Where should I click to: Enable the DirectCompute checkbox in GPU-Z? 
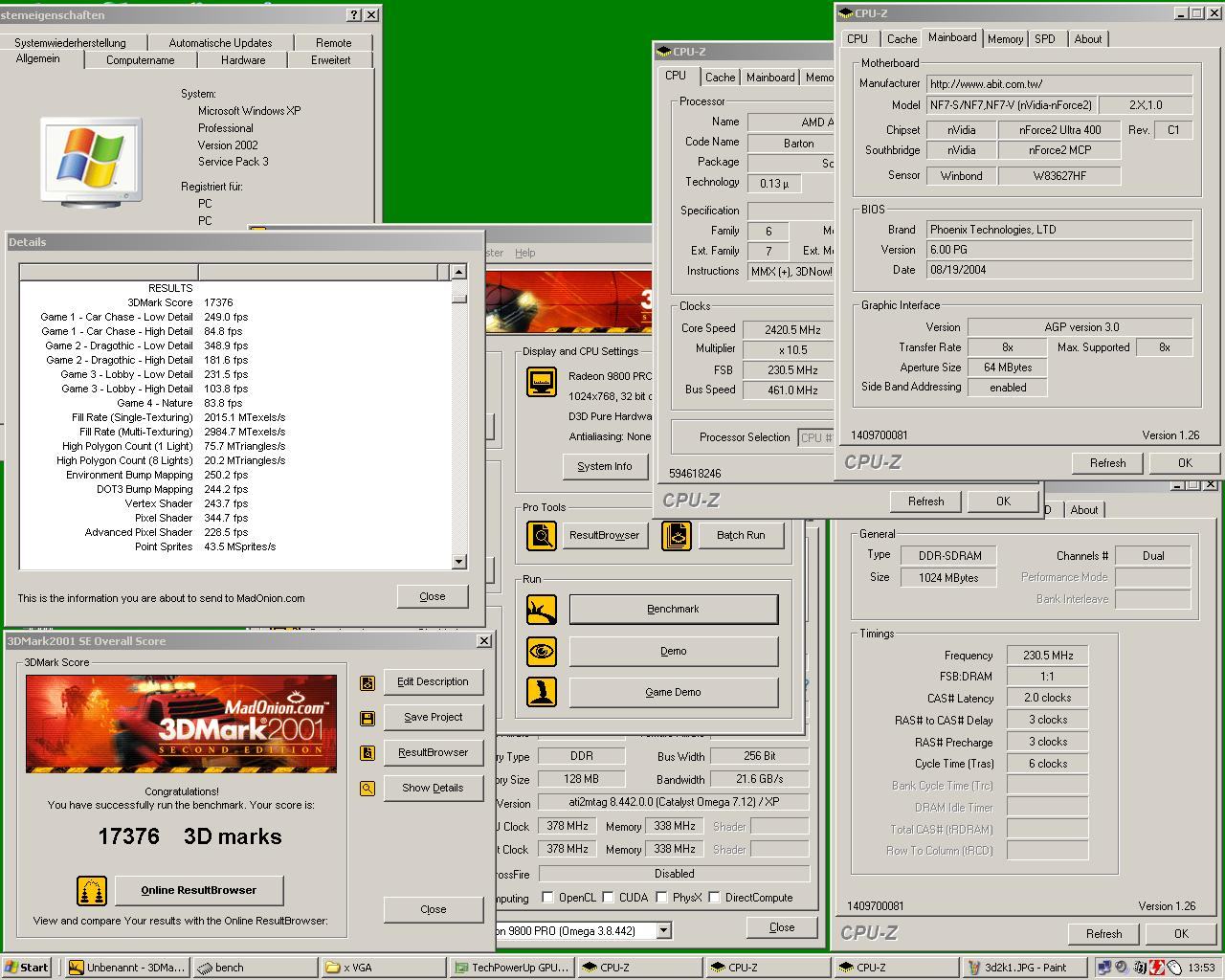point(714,898)
